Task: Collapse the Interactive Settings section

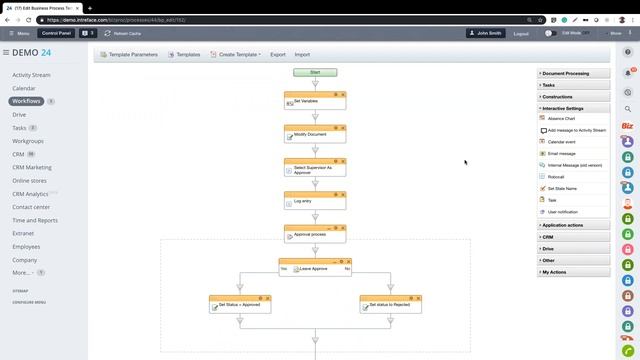Action: coord(573,109)
